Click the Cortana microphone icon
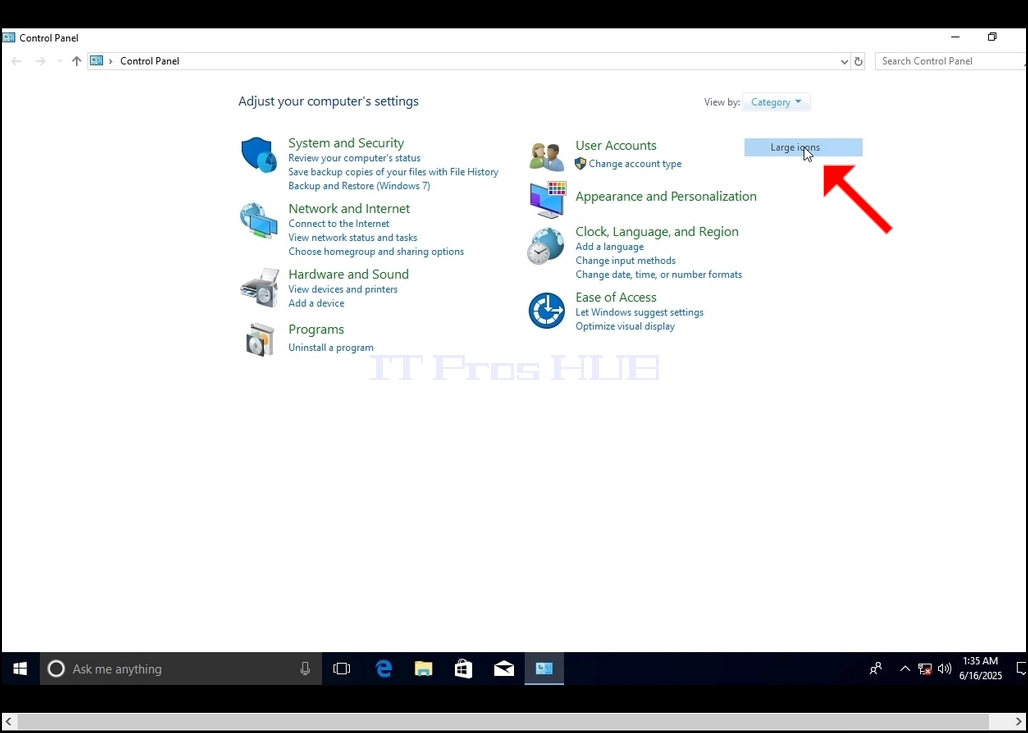This screenshot has height=733, width=1028. [305, 669]
